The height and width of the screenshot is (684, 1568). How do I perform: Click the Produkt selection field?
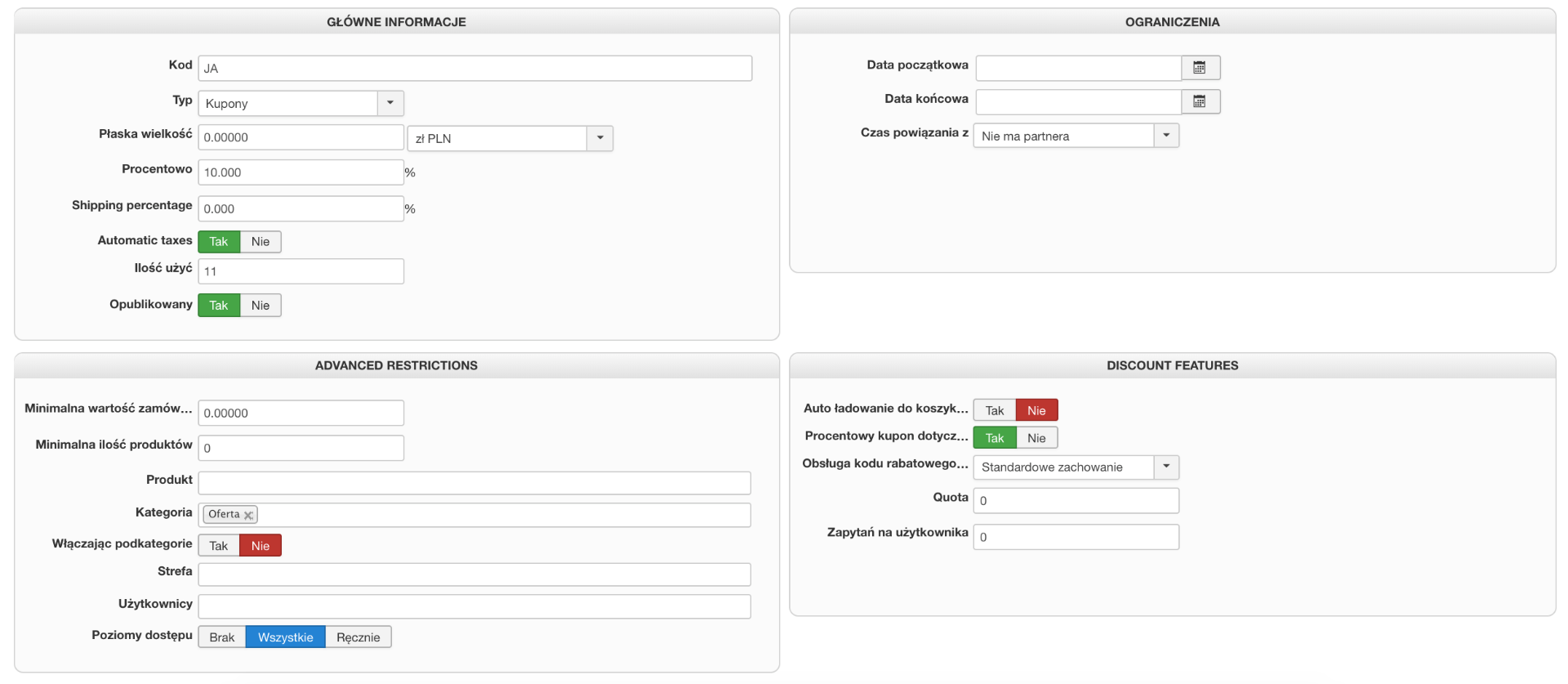(474, 483)
